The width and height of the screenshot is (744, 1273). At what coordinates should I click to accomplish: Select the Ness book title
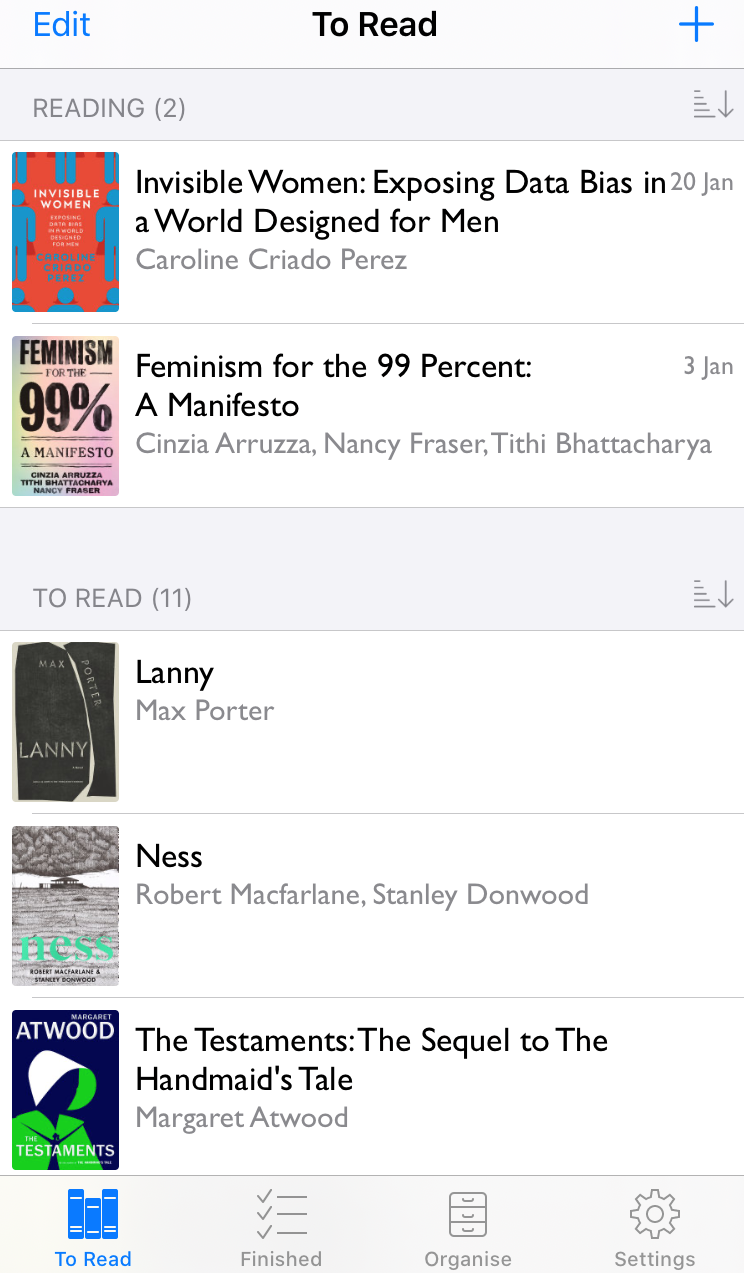(169, 856)
